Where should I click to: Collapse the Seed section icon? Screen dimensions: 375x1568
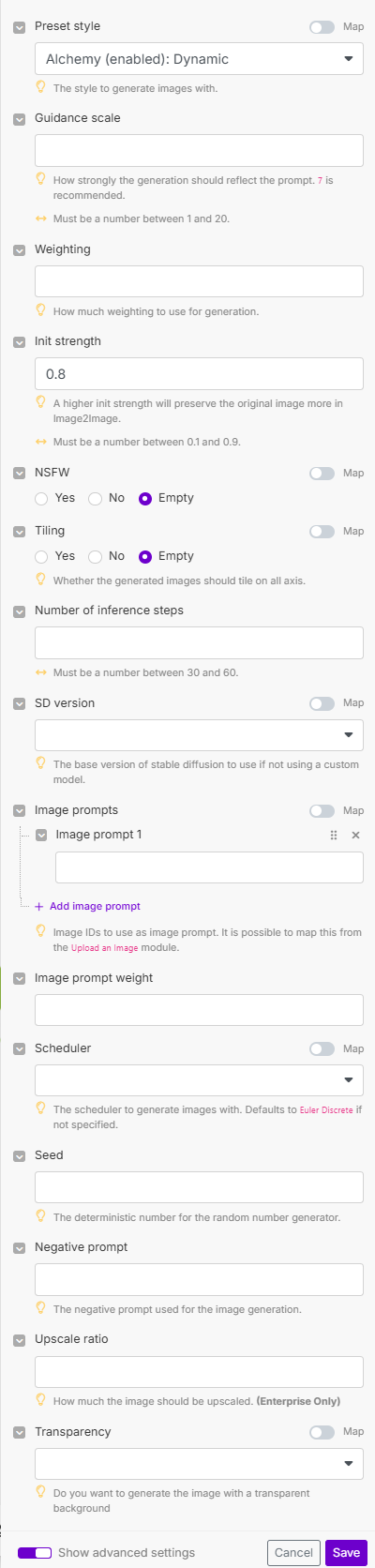[20, 1156]
